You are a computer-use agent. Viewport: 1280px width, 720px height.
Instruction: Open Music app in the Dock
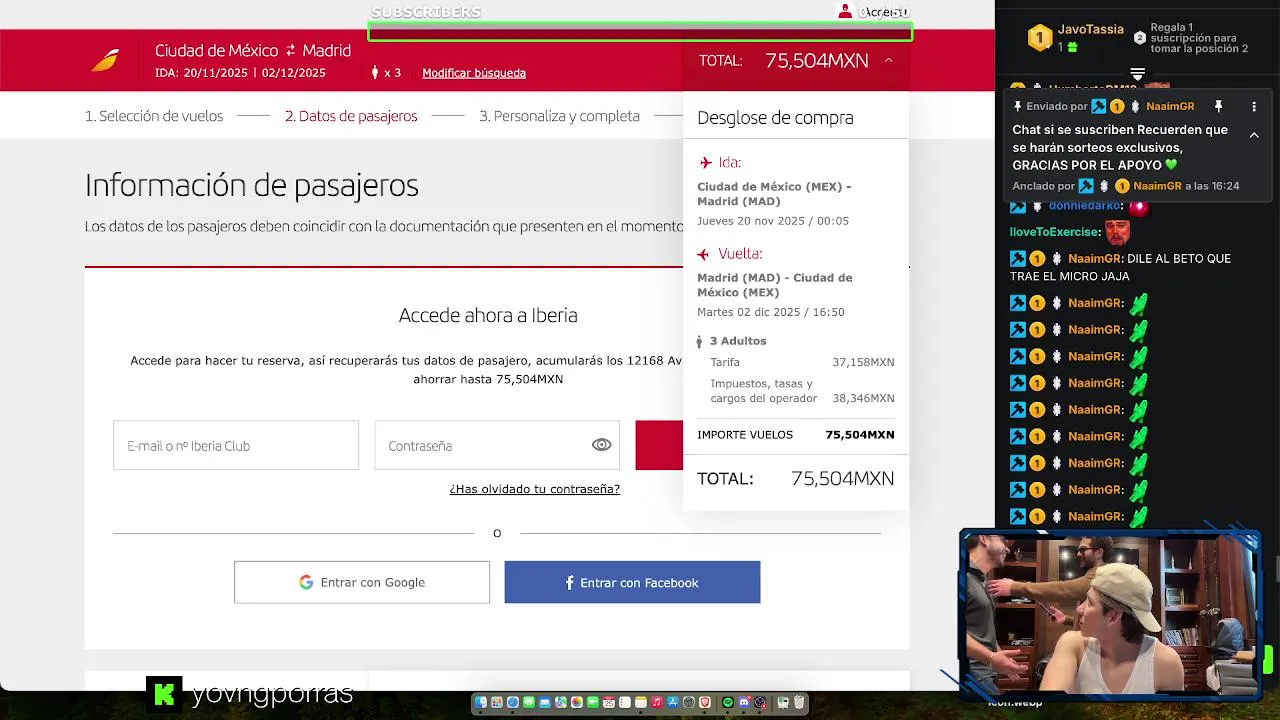[657, 702]
